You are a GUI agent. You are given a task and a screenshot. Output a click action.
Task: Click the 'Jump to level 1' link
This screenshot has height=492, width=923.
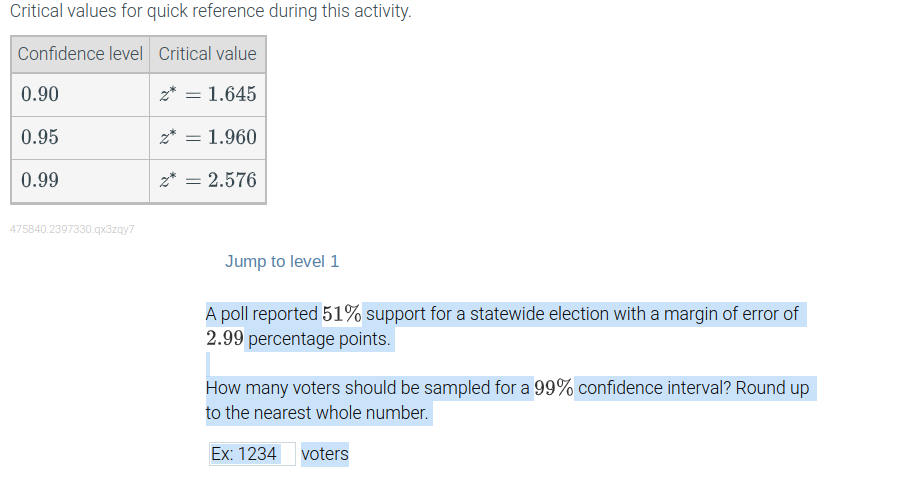click(282, 261)
